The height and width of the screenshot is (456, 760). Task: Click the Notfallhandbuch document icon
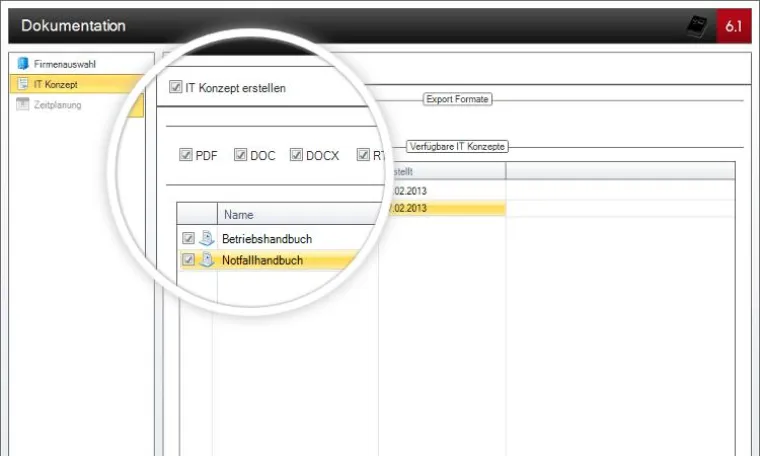[x=207, y=260]
